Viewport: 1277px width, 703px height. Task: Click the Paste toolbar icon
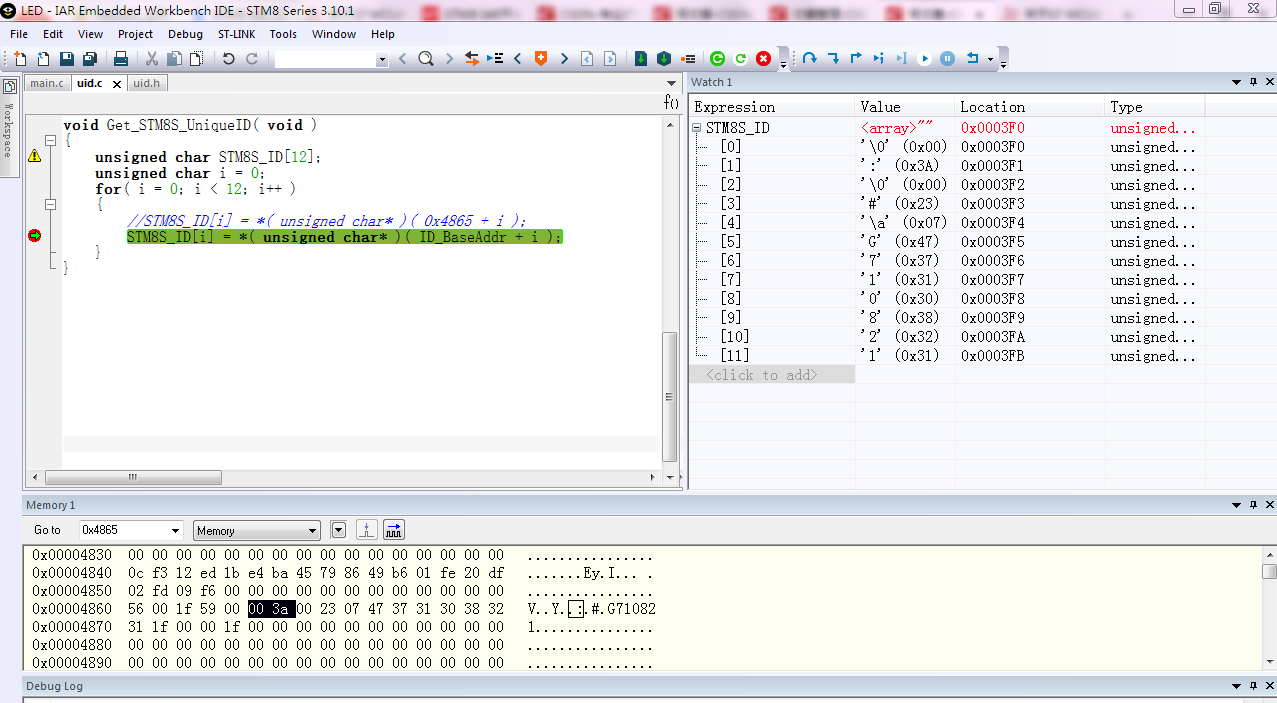click(196, 59)
